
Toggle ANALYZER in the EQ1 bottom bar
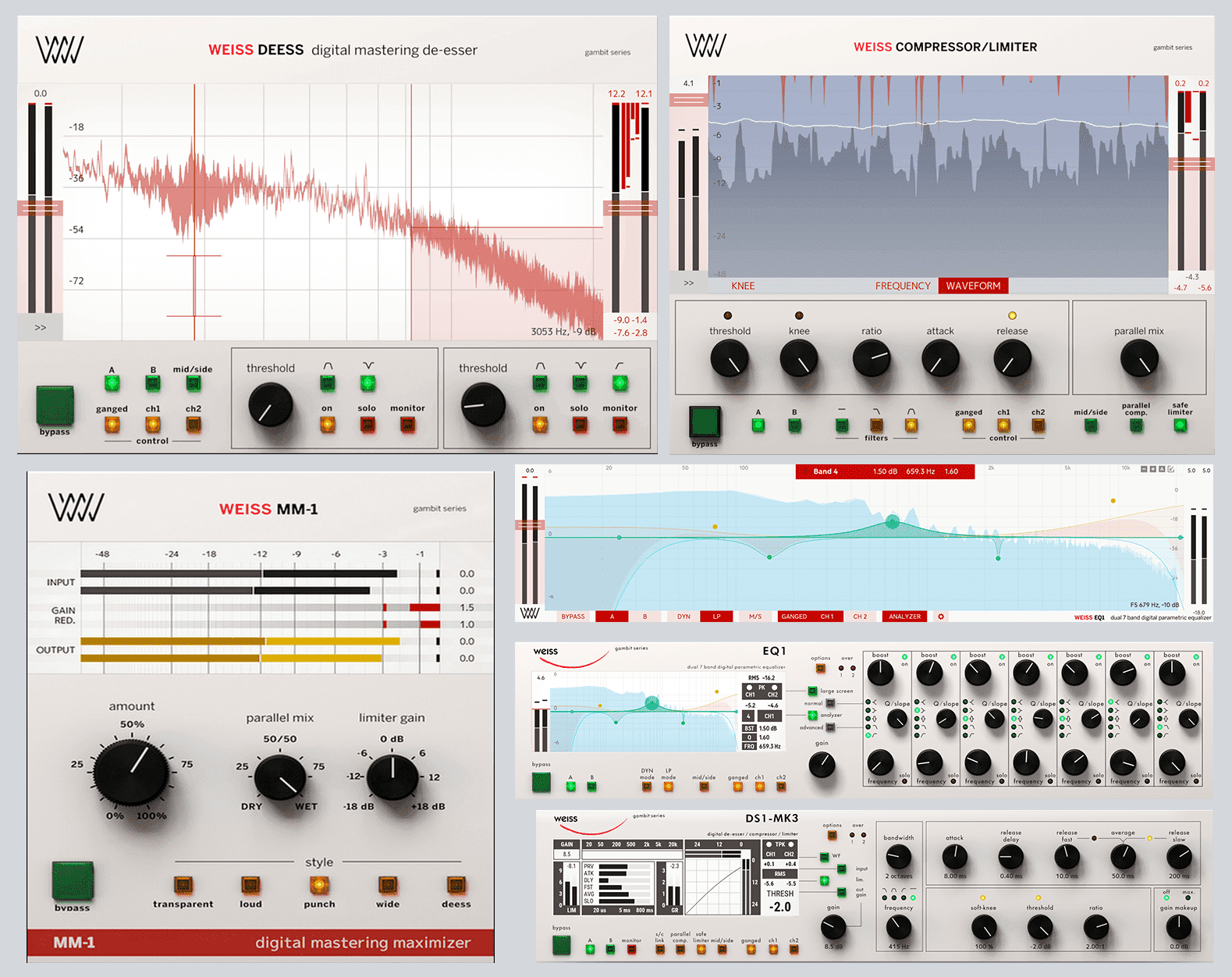(905, 616)
